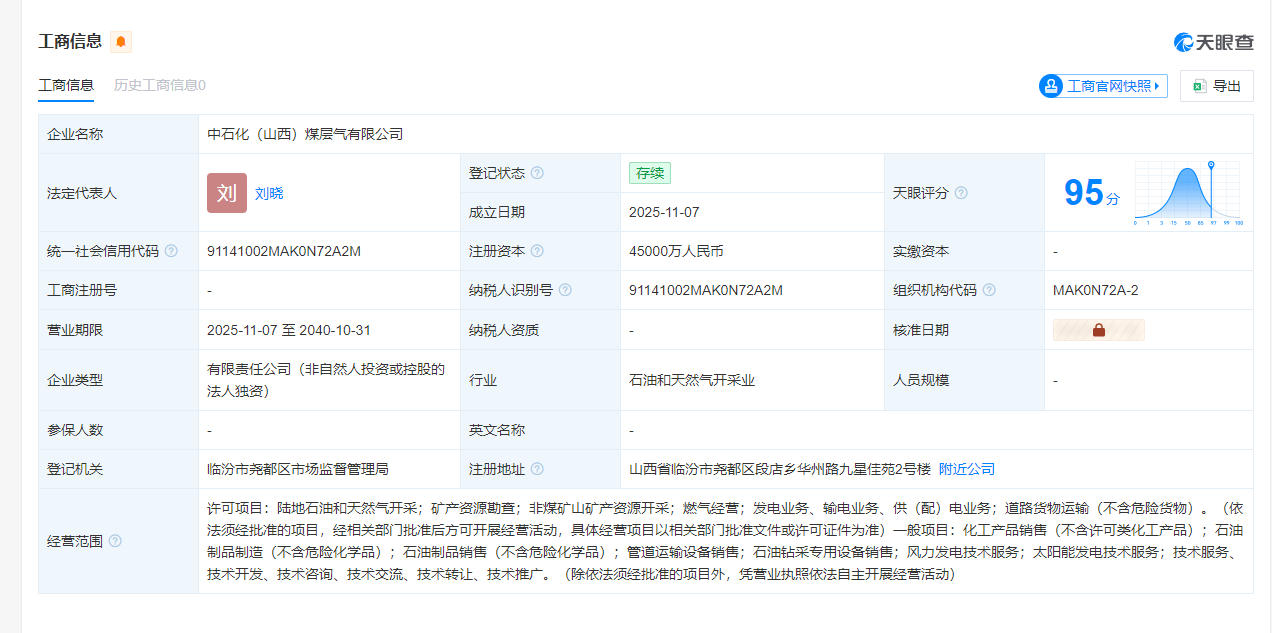Open 工商官网快照 button
Image resolution: width=1272 pixels, height=633 pixels.
pyautogui.click(x=1103, y=86)
